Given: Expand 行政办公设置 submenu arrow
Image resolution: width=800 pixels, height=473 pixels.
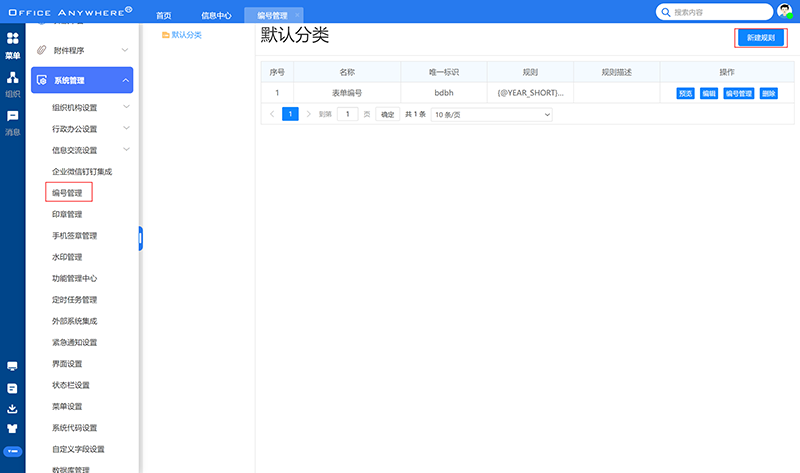Looking at the screenshot, I should coord(127,128).
